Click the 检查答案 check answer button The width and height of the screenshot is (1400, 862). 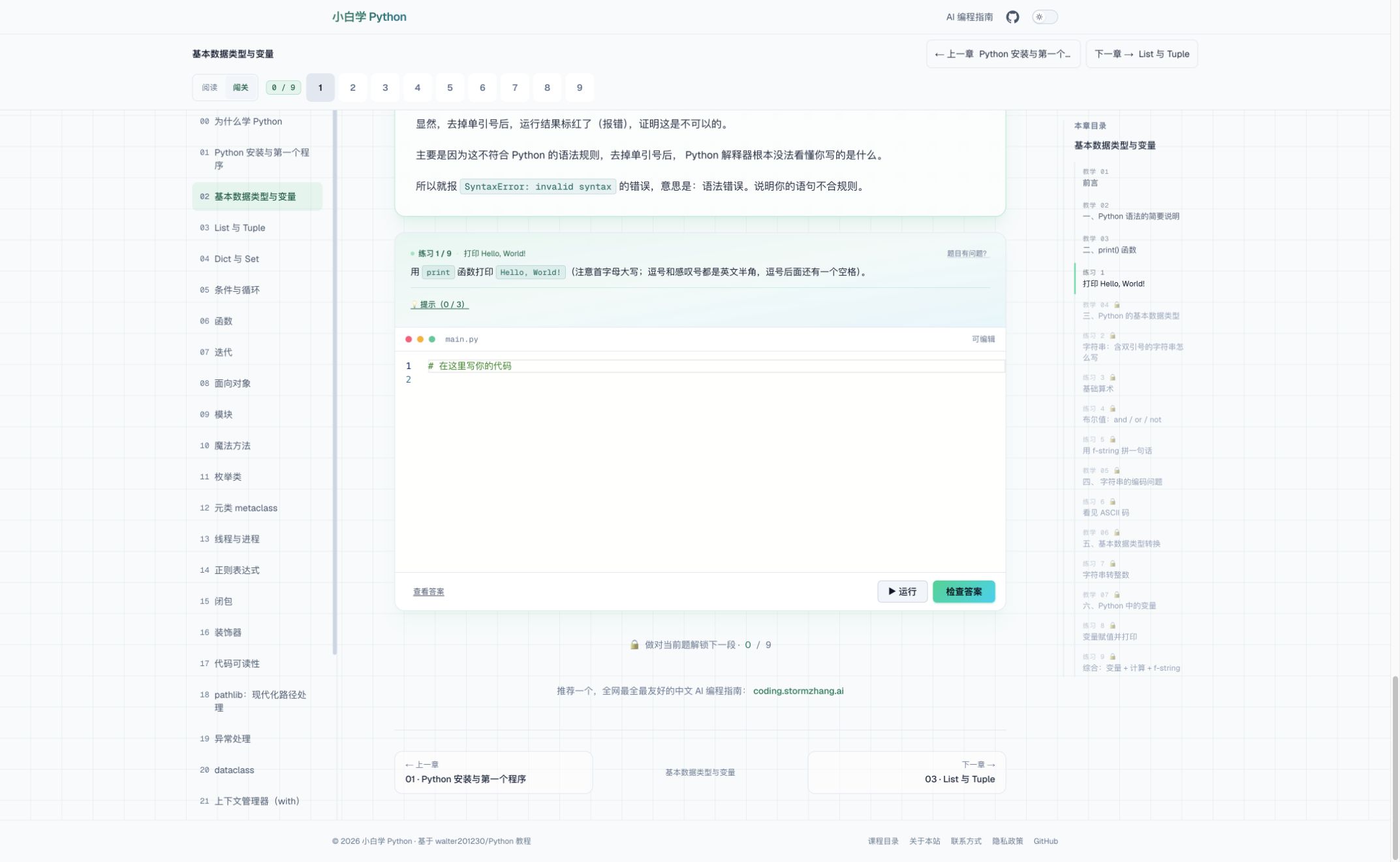[963, 592]
